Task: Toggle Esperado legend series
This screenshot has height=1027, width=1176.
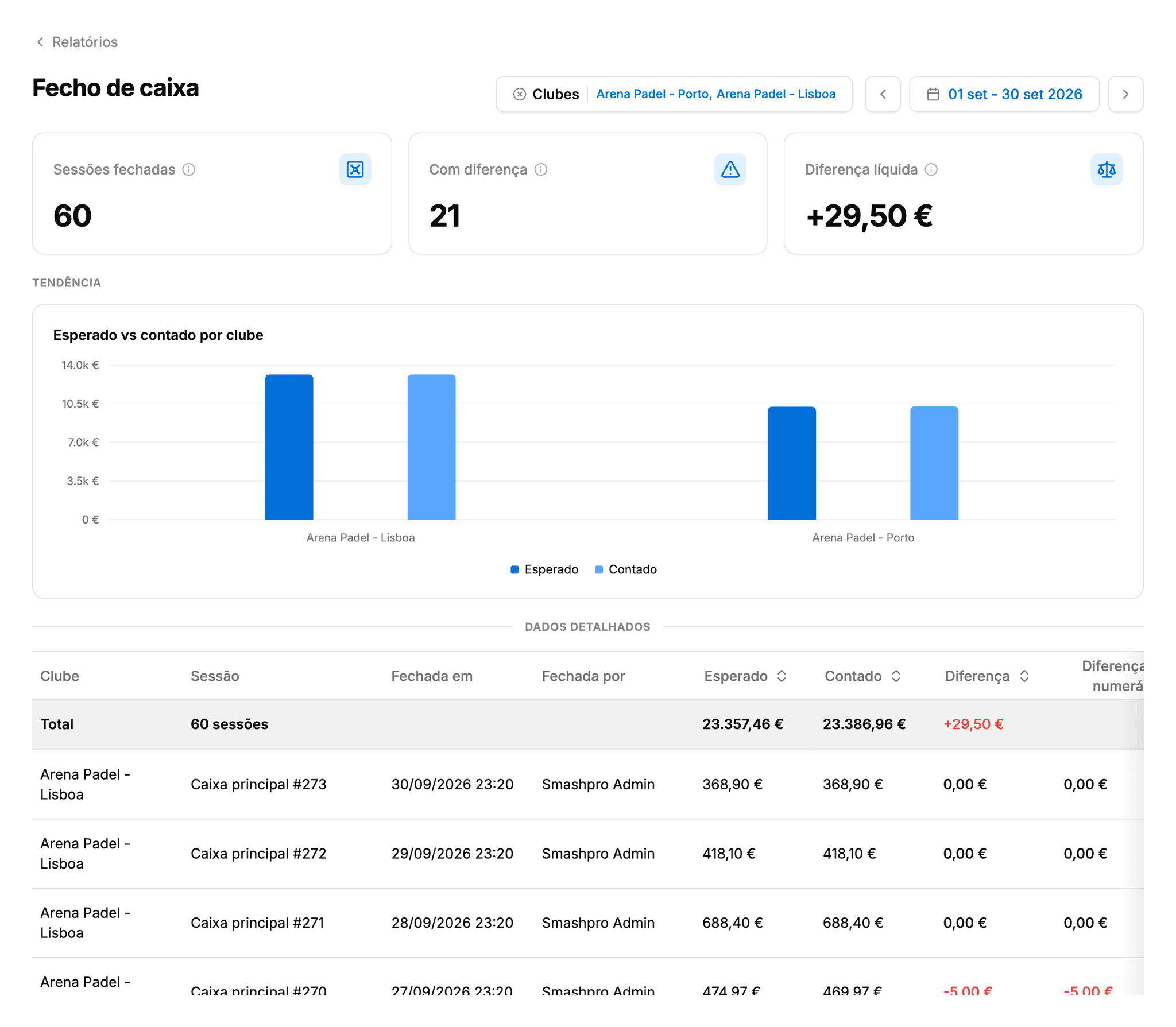Action: (544, 569)
